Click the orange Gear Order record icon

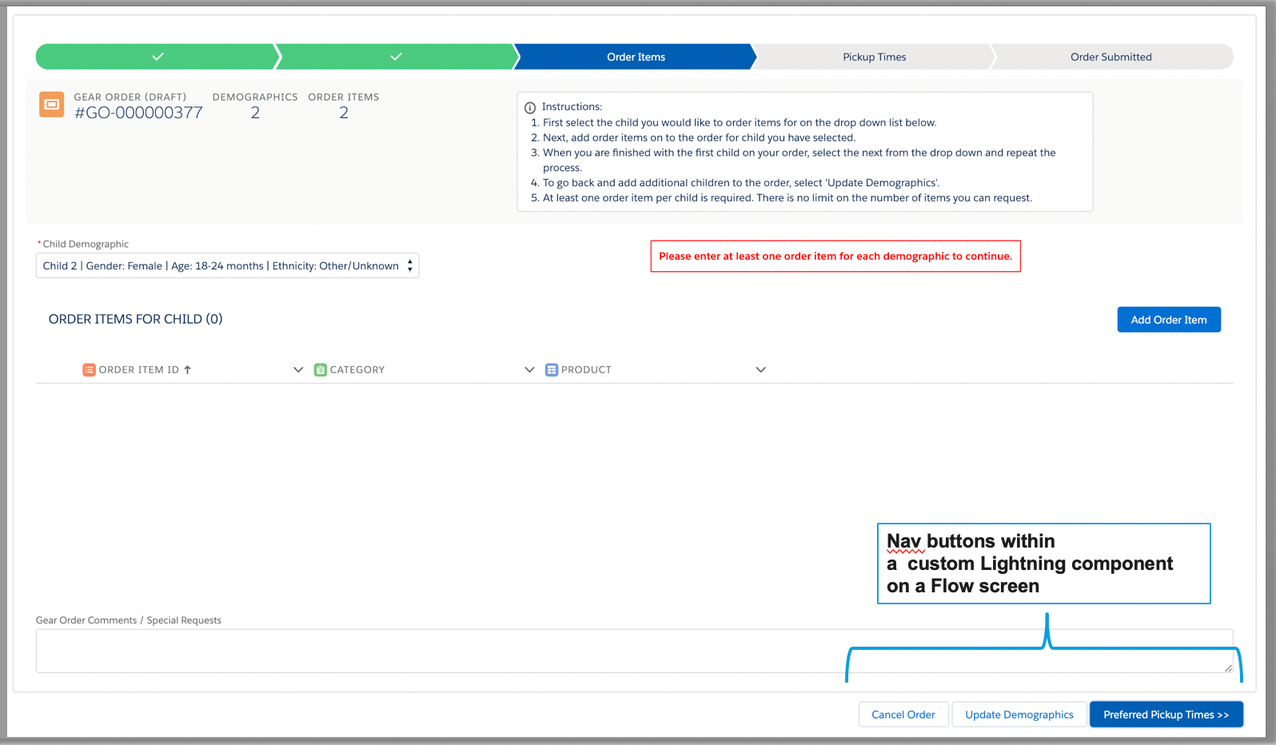coord(51,104)
